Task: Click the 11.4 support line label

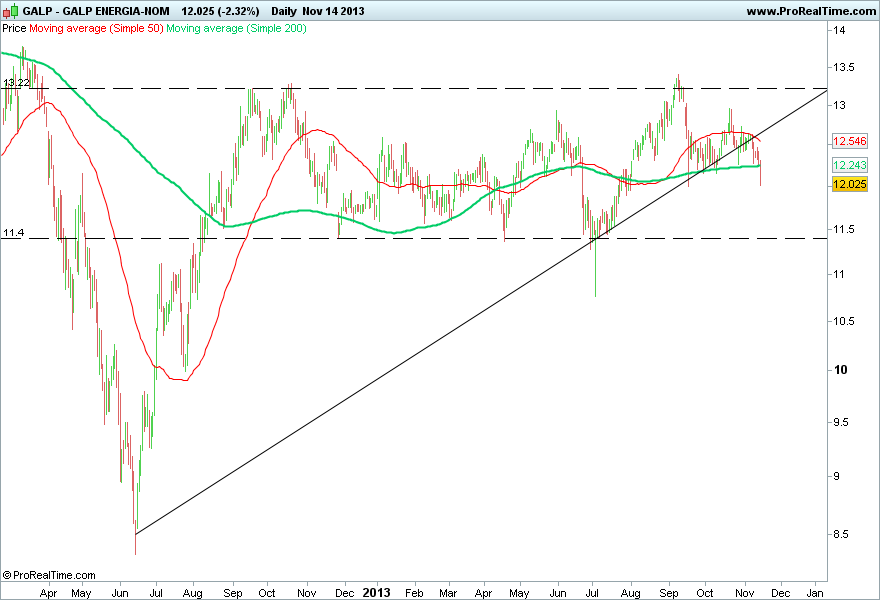Action: coord(13,232)
